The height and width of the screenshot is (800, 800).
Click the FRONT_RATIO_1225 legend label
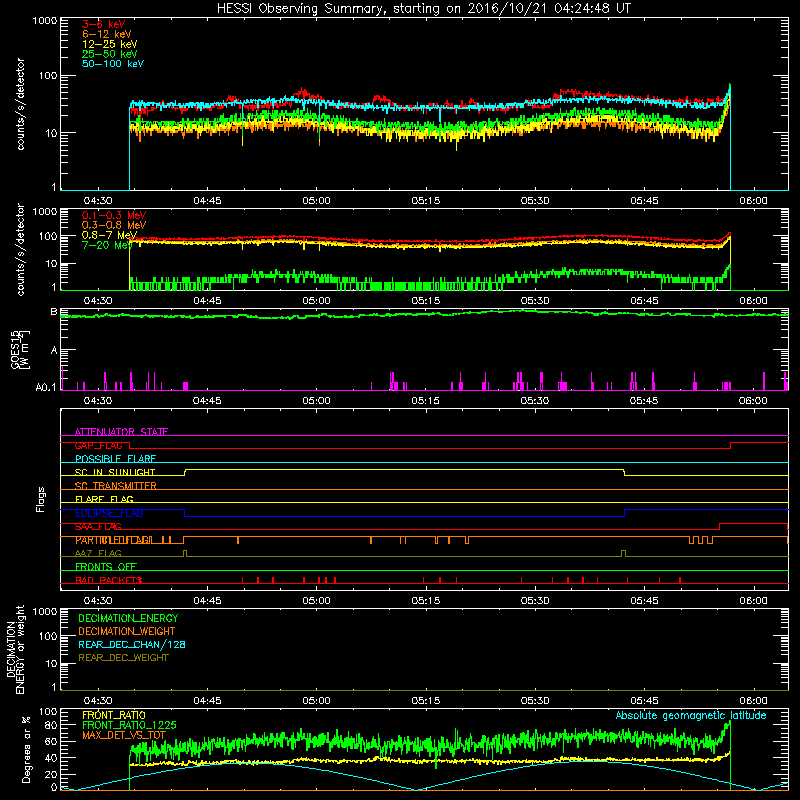point(129,725)
